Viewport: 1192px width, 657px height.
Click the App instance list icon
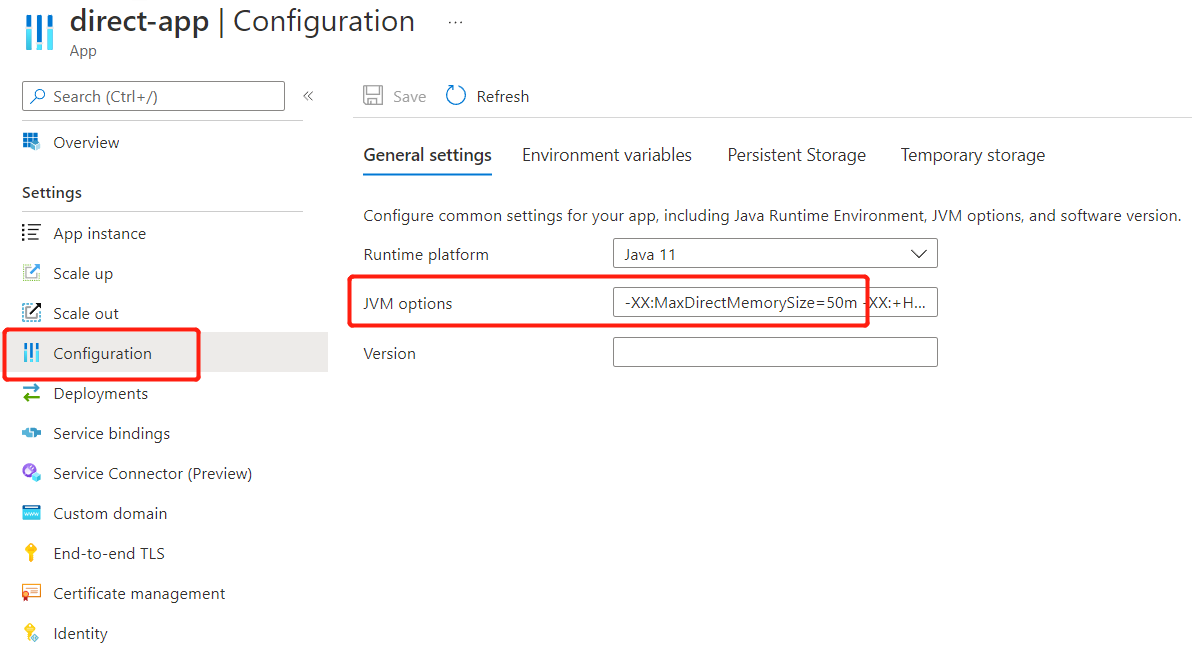[x=31, y=233]
